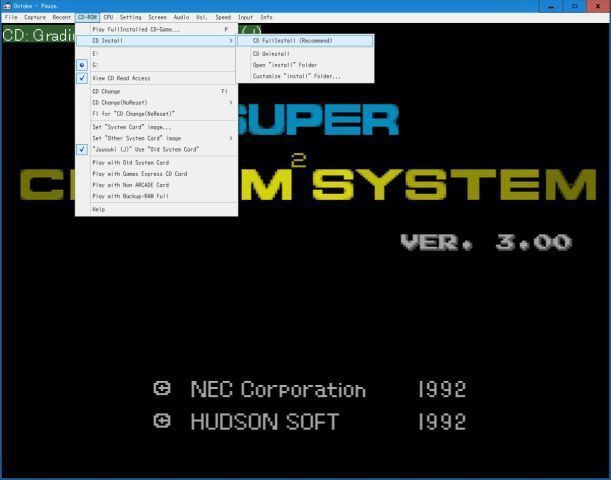Open the CPU menu
611x480 pixels.
click(x=108, y=17)
